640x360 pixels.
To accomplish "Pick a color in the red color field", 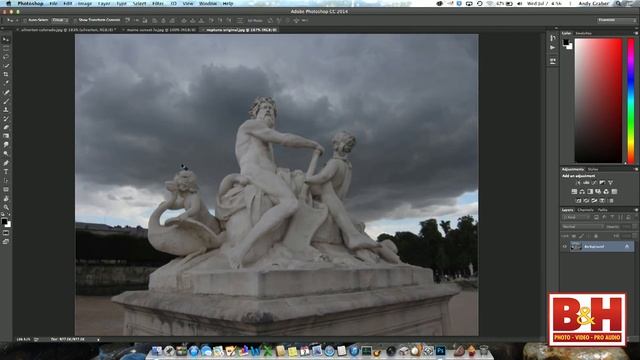I will tap(598, 101).
